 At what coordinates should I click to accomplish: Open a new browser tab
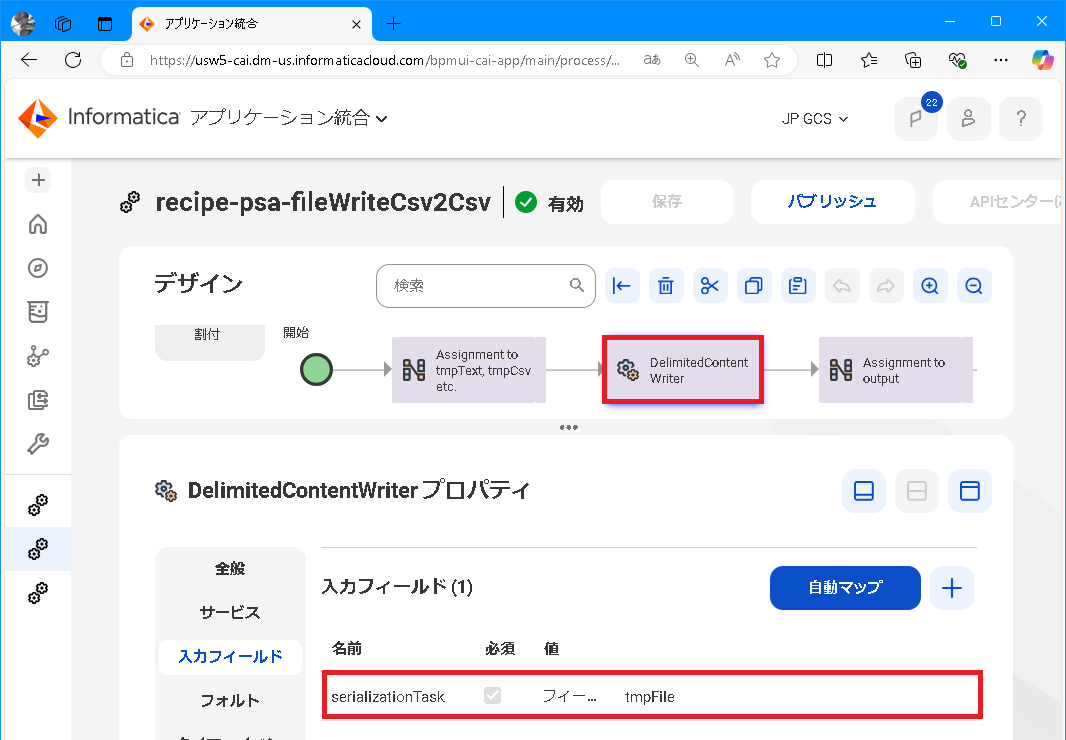pyautogui.click(x=393, y=24)
